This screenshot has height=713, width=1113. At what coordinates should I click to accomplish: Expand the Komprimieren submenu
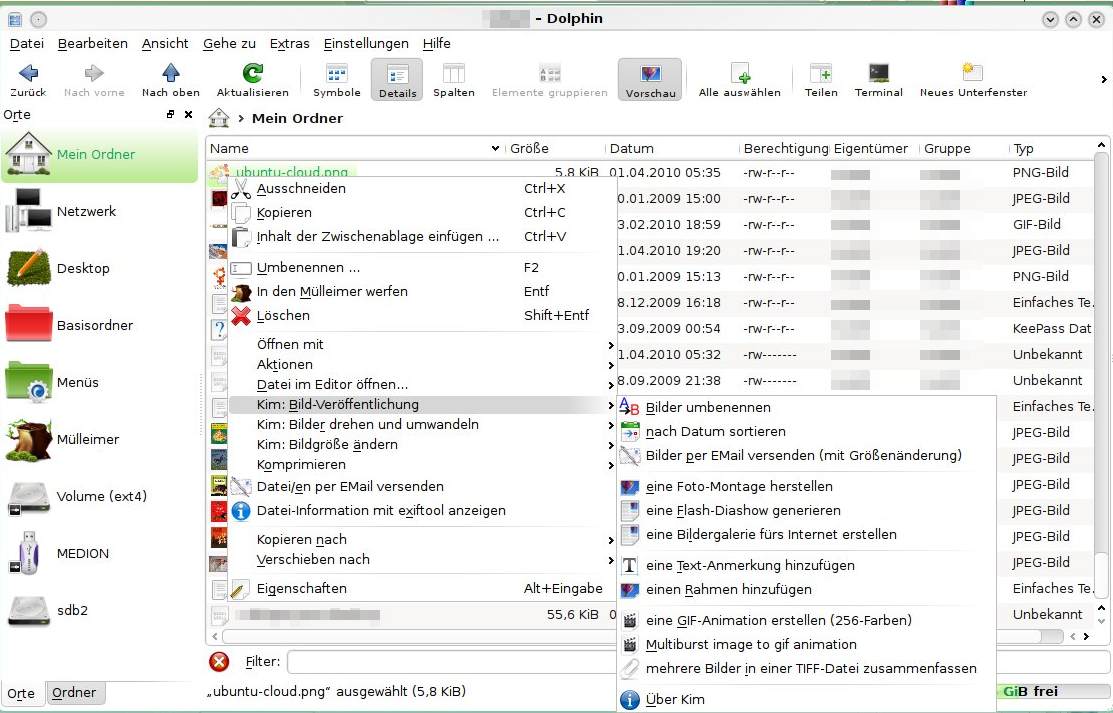pos(422,464)
